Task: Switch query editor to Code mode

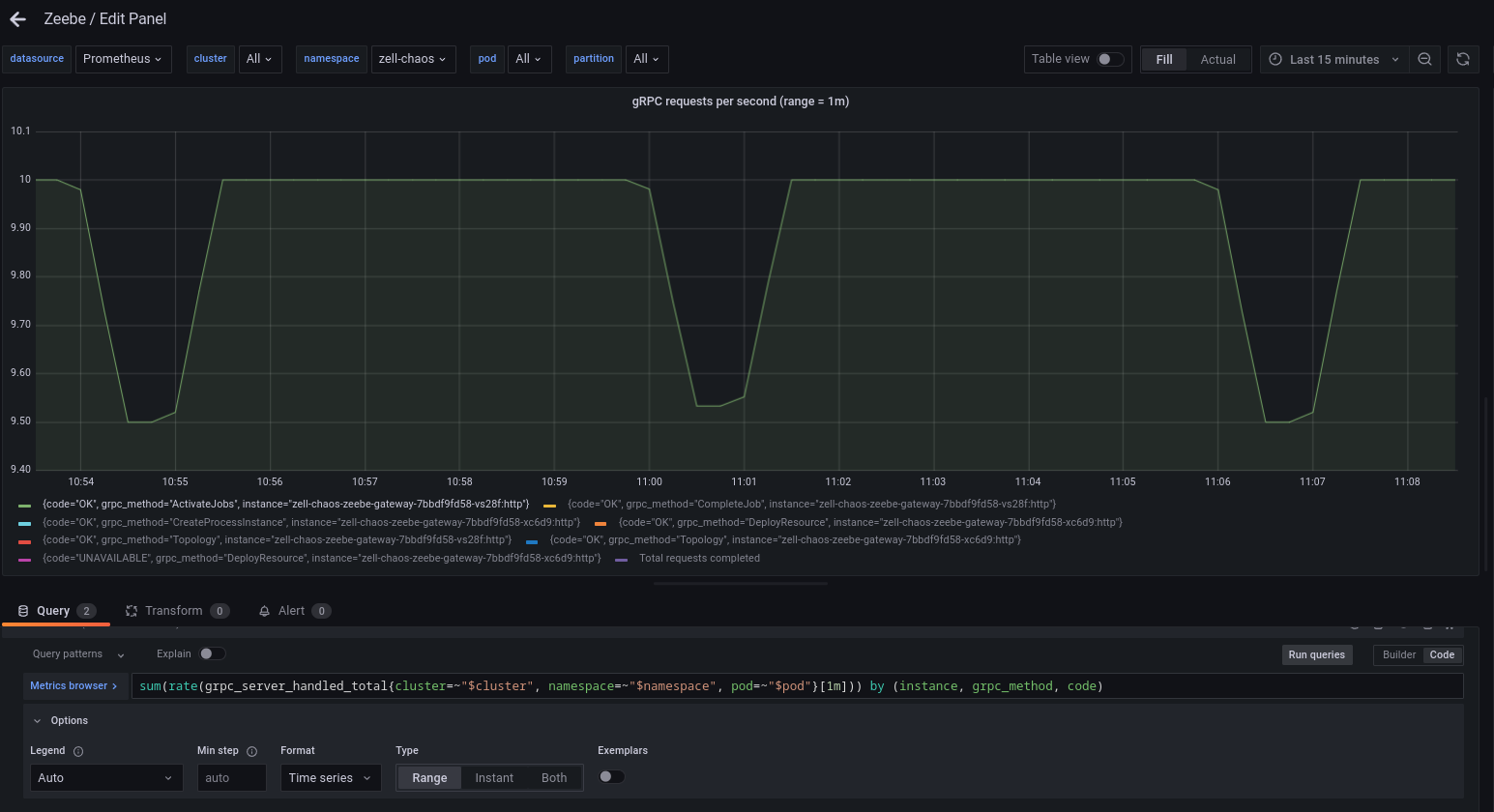Action: click(x=1442, y=654)
